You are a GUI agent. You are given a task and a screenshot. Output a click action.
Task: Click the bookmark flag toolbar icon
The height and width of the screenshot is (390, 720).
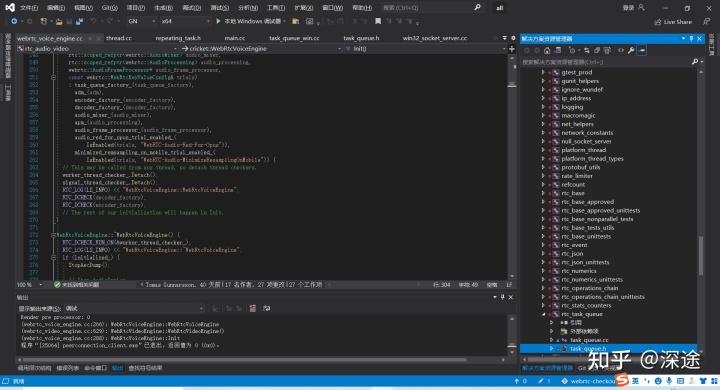coord(378,21)
